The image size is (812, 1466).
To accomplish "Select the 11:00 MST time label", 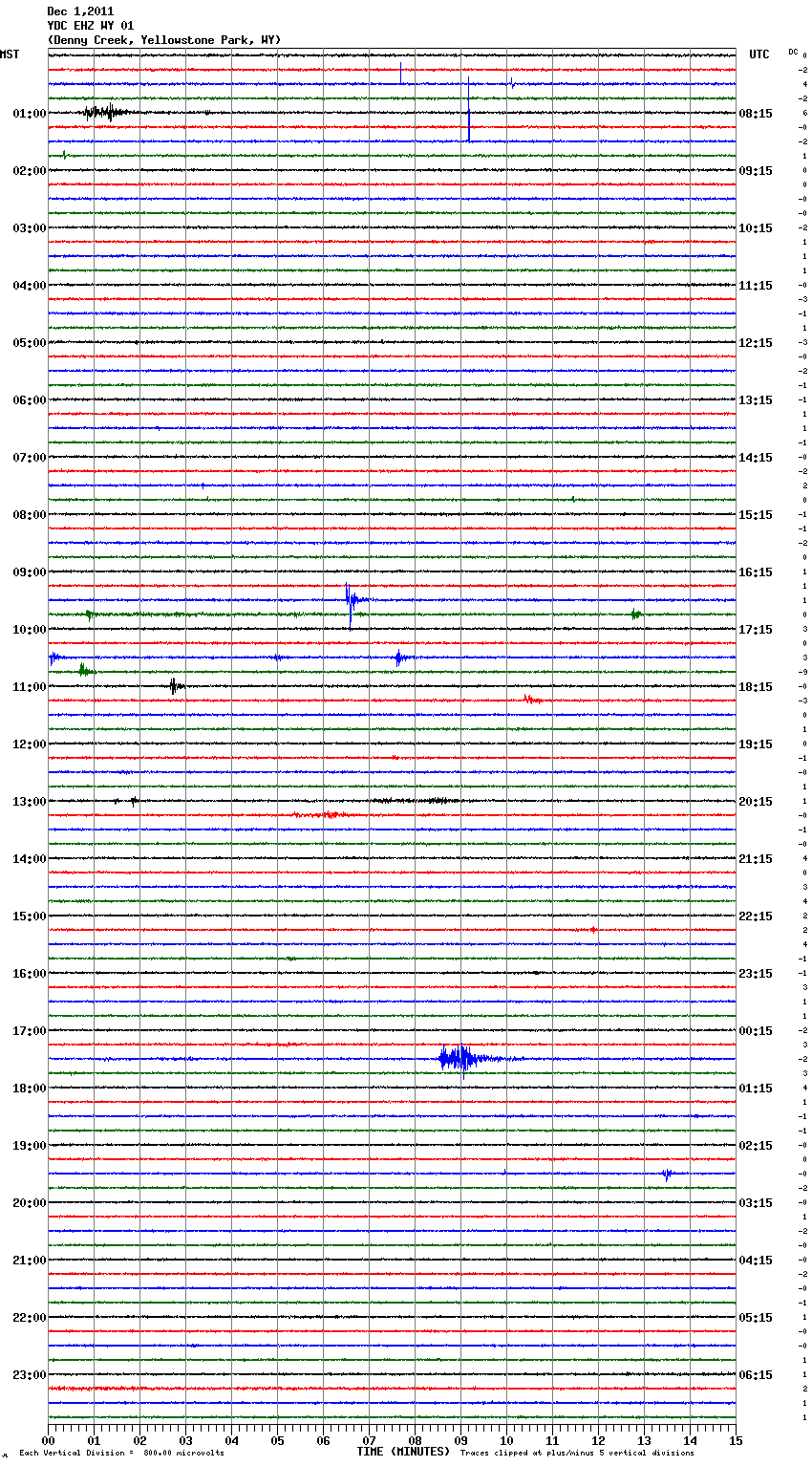I will tap(30, 687).
